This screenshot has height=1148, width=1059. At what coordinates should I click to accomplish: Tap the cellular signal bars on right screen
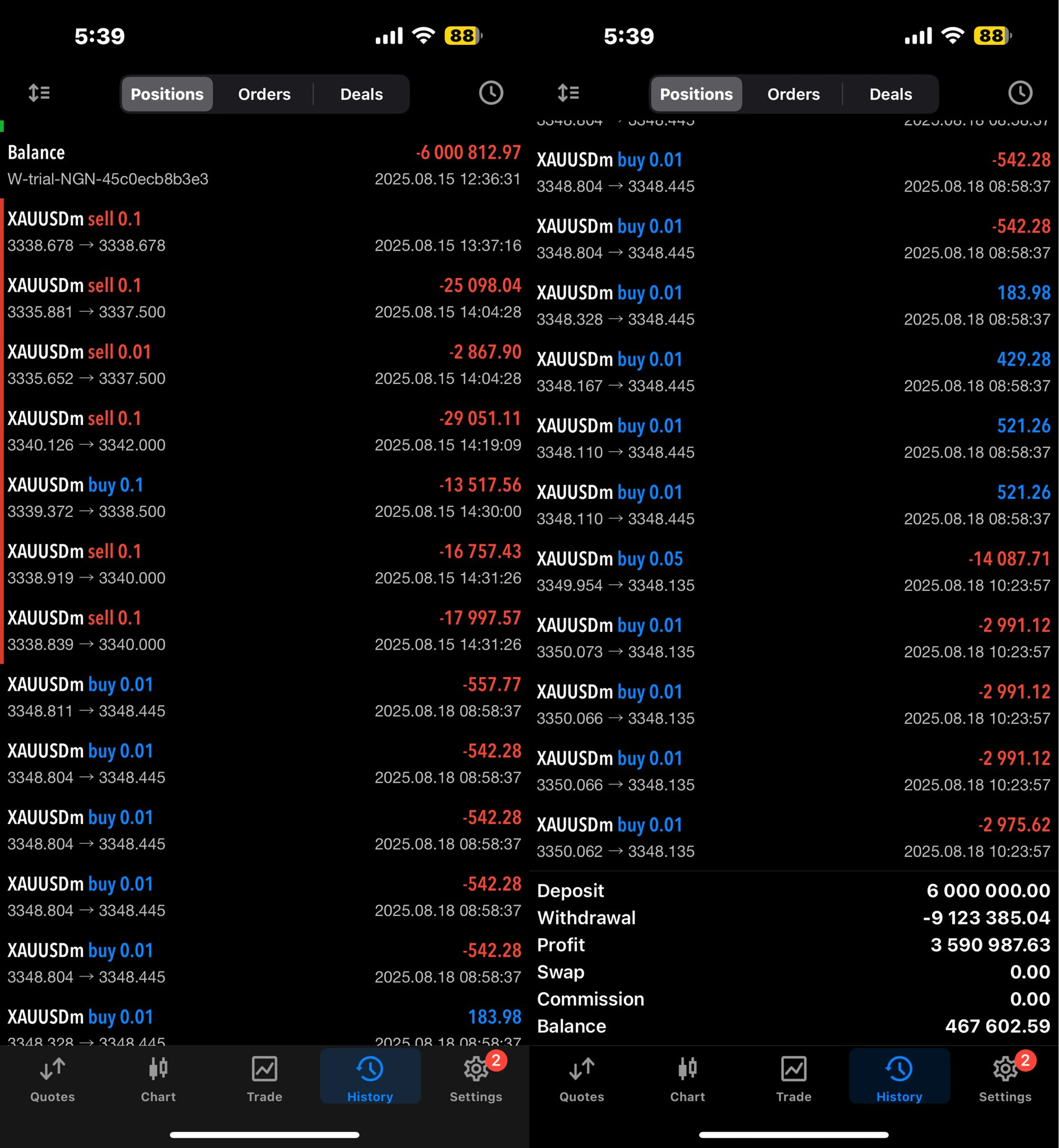point(919,36)
